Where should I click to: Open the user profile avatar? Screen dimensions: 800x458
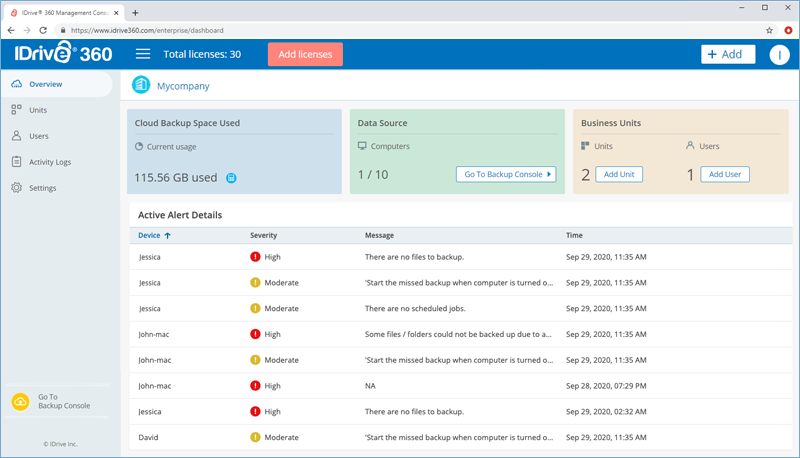click(x=779, y=55)
